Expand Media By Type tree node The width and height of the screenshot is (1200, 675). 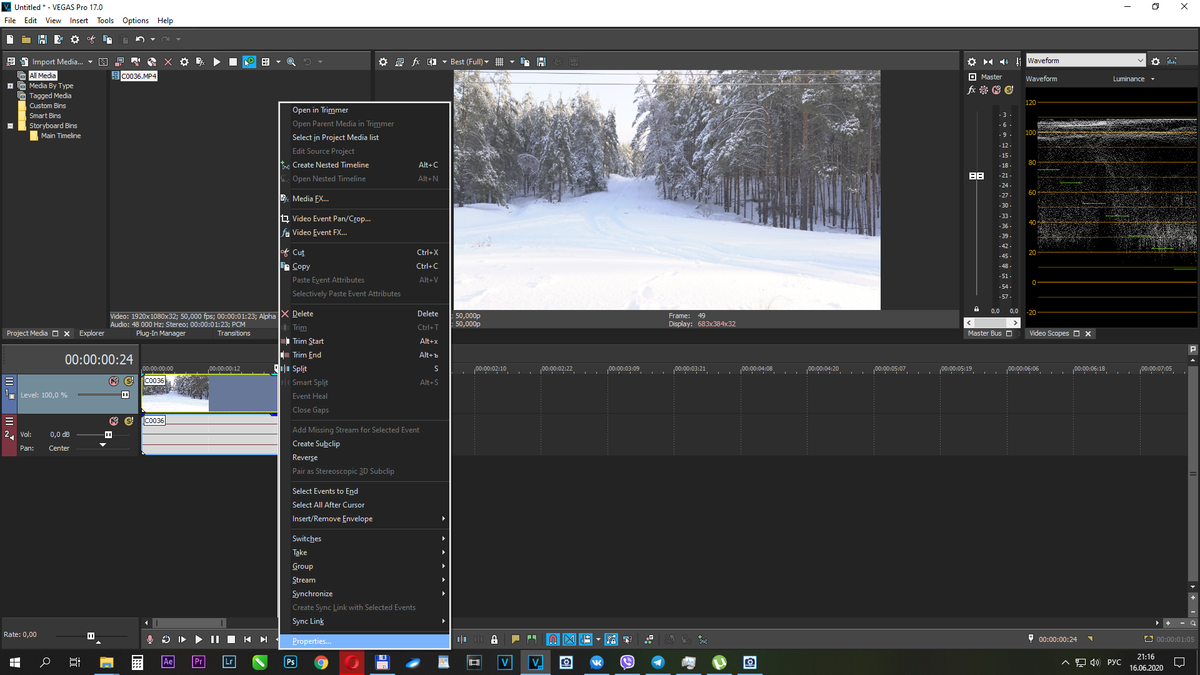coord(10,86)
